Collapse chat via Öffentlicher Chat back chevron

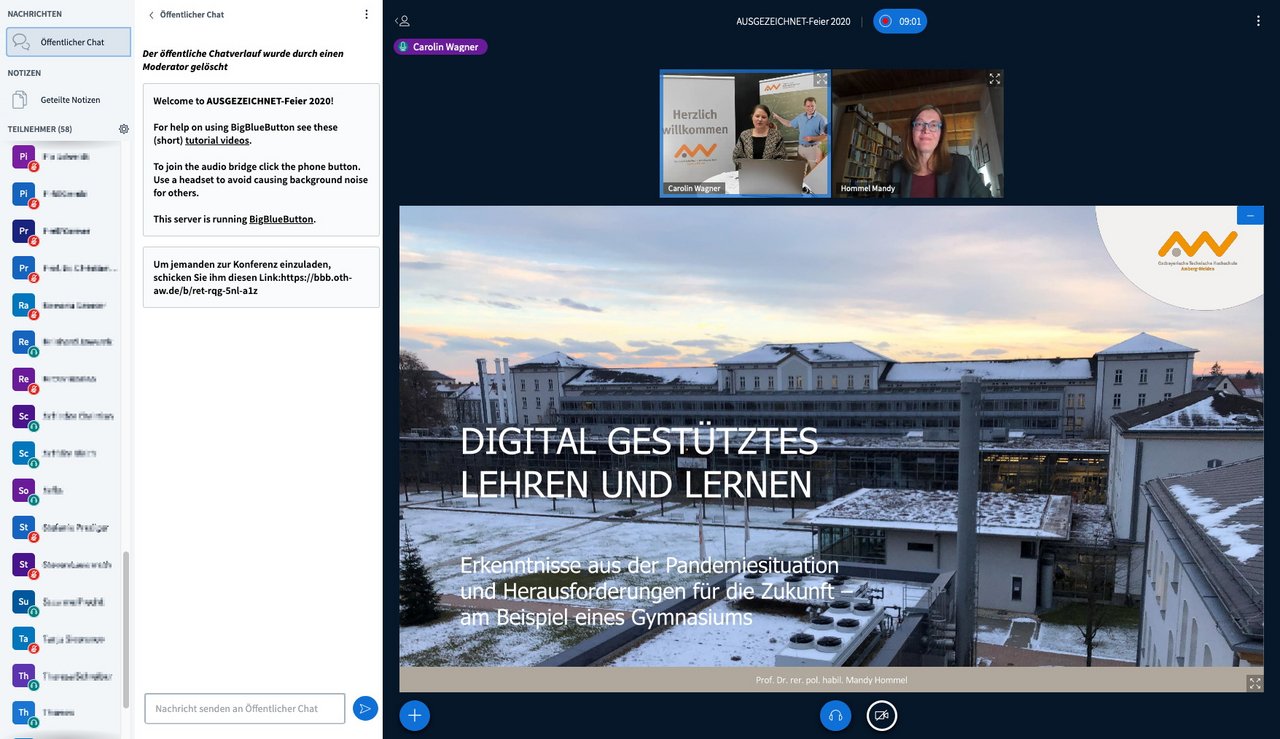(x=152, y=15)
